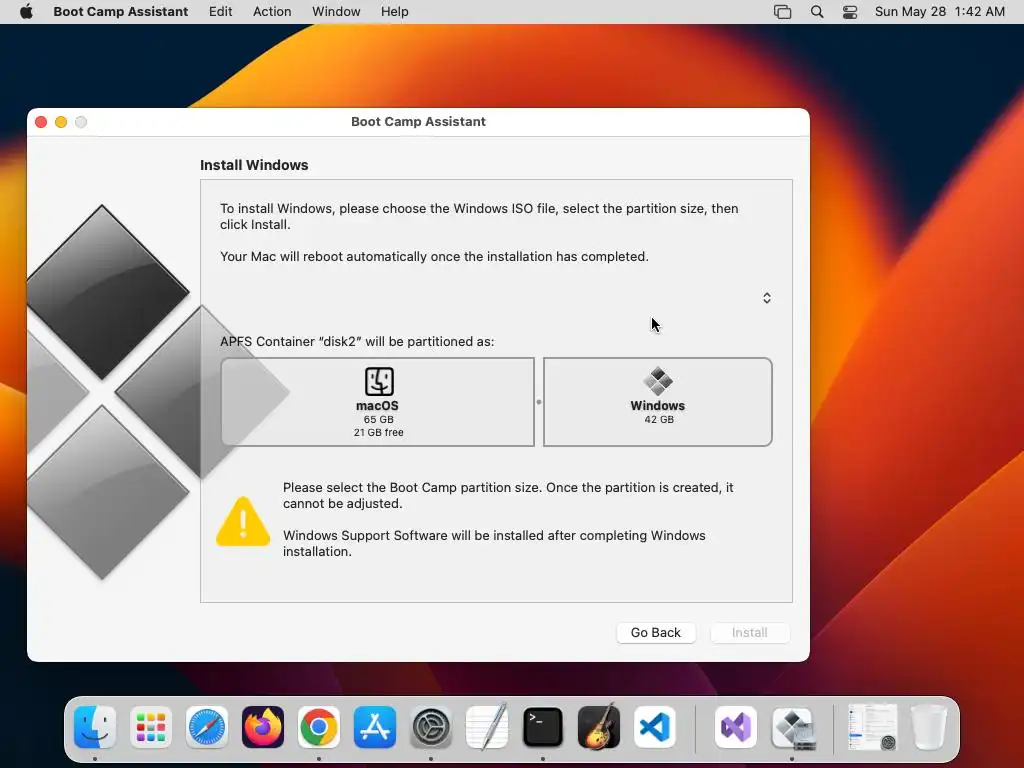
Task: Switch to Boot Camp Assistant Dock icon
Action: (792, 727)
